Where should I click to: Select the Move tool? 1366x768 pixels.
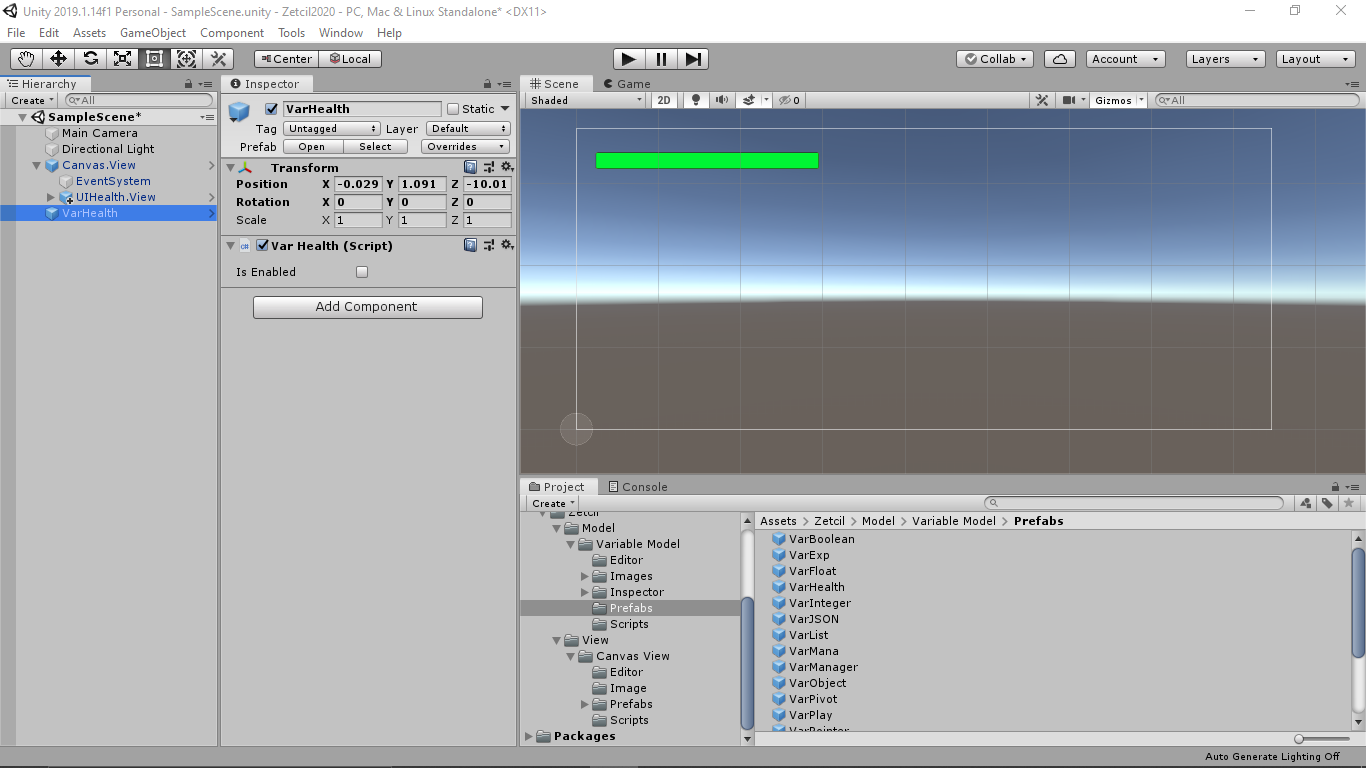(58, 58)
